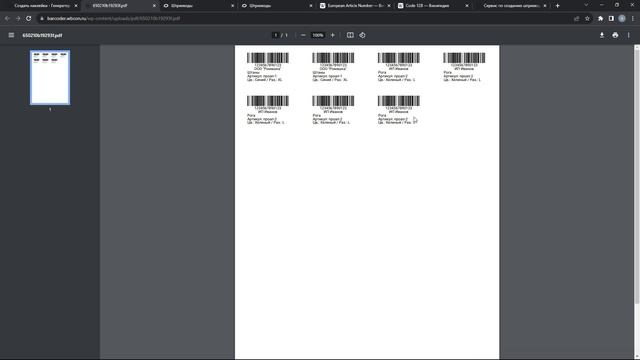640x360 pixels.
Task: Go forward in browser history
Action: coord(18,18)
